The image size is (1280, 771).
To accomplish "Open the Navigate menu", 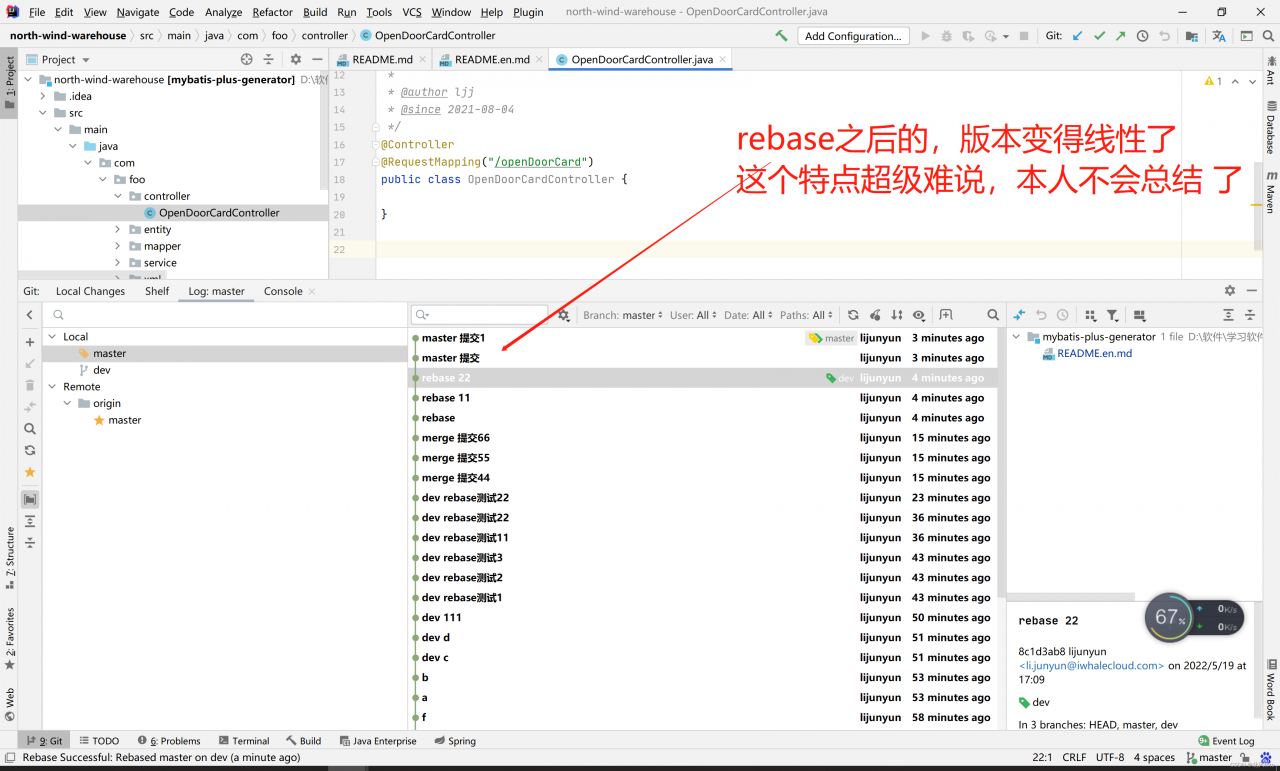I will [137, 12].
